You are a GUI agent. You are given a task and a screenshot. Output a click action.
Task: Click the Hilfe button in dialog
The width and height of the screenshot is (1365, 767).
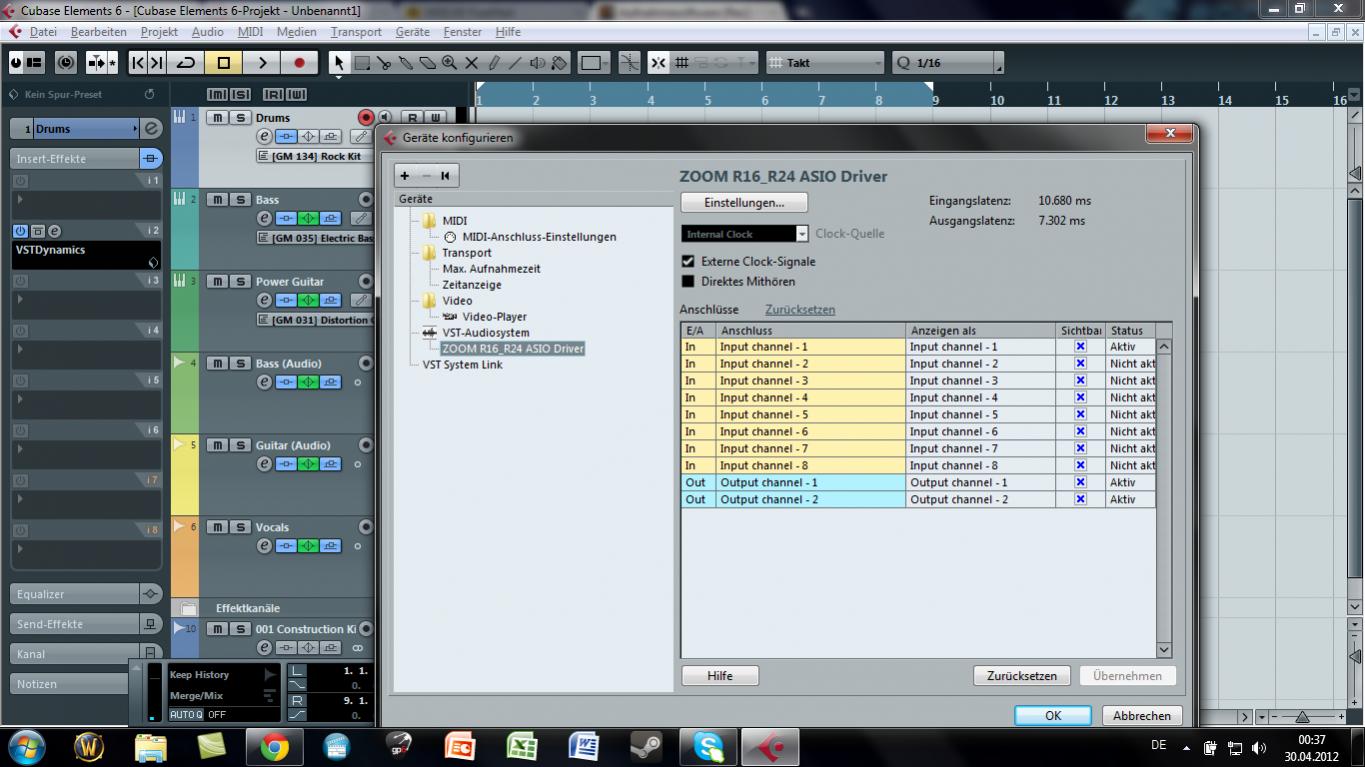click(720, 676)
